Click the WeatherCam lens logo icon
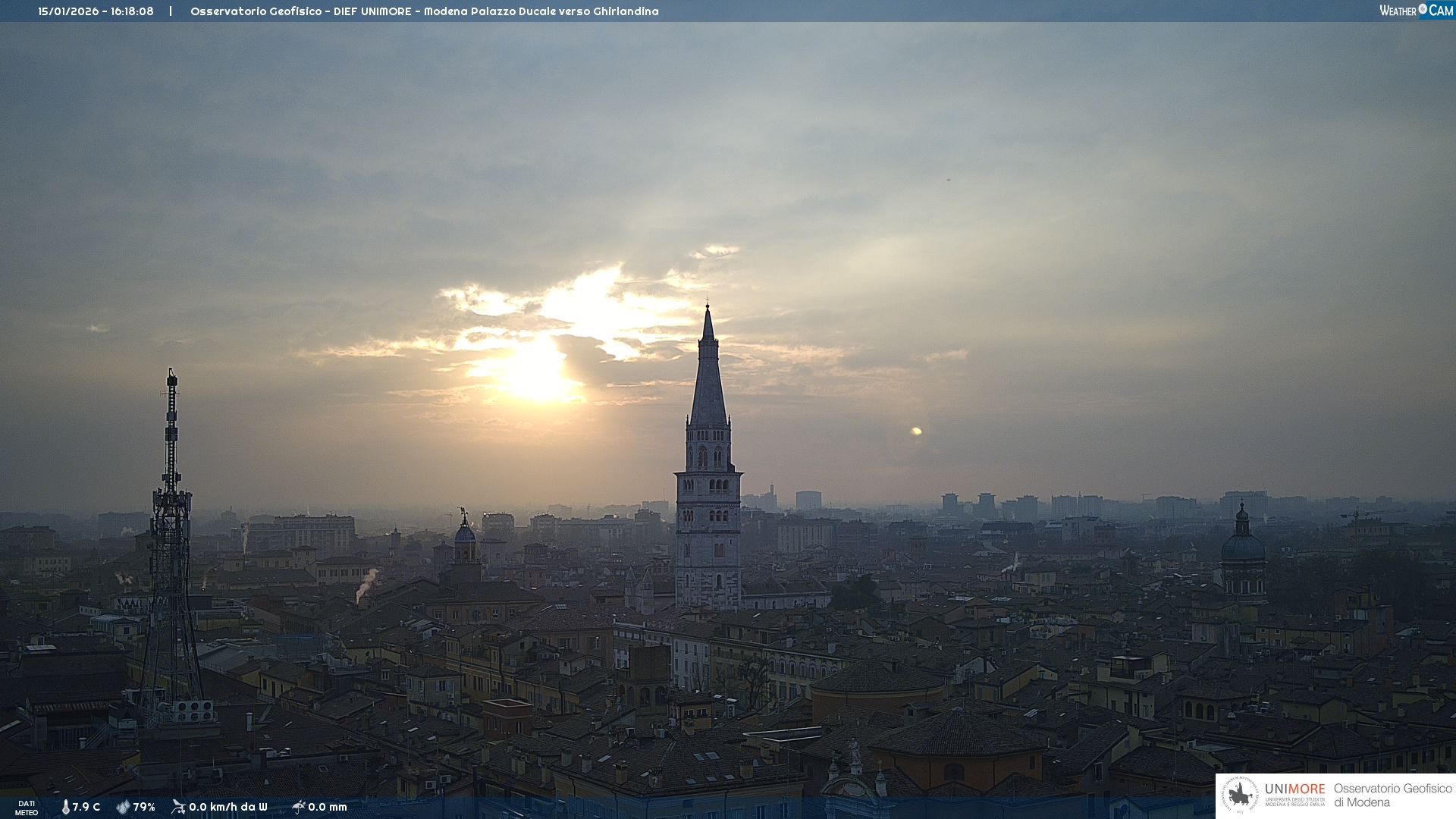The height and width of the screenshot is (819, 1456). coord(1423,9)
